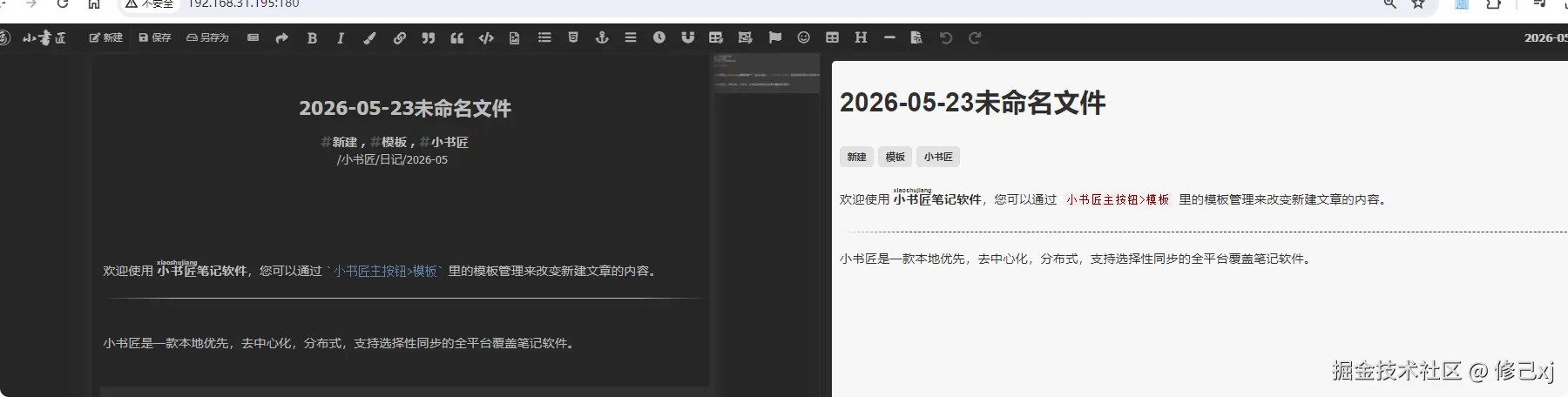
Task: Click the document search preview icon
Action: pyautogui.click(x=916, y=37)
